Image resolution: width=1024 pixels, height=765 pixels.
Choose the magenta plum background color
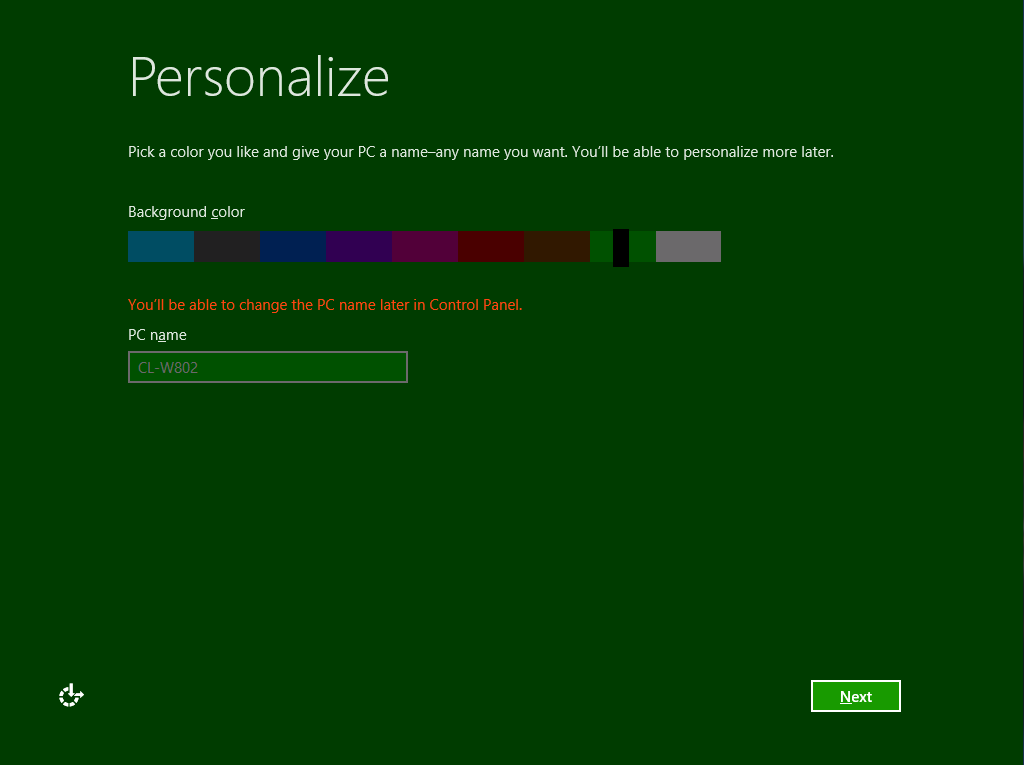point(424,246)
